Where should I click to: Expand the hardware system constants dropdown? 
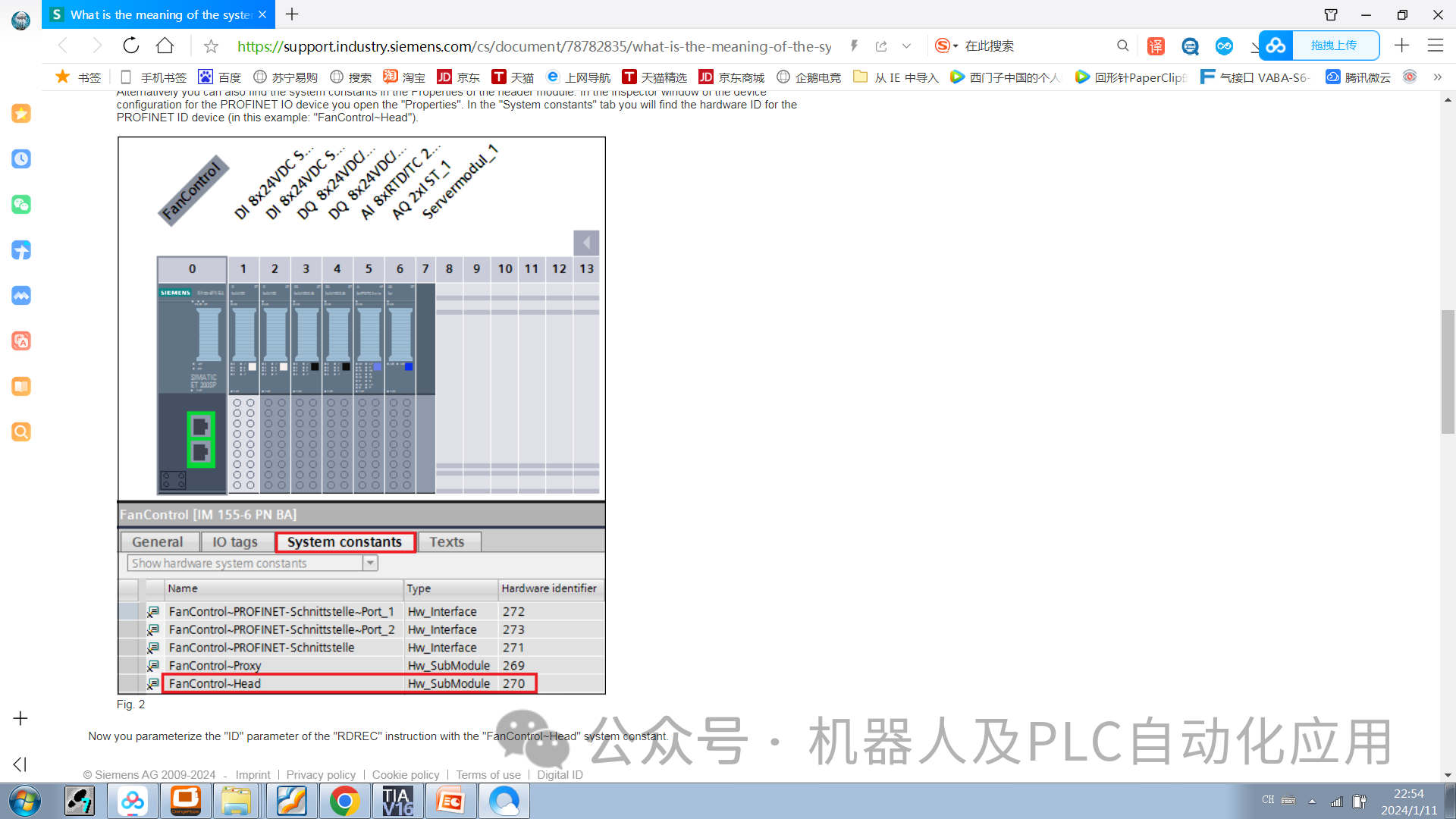point(370,563)
